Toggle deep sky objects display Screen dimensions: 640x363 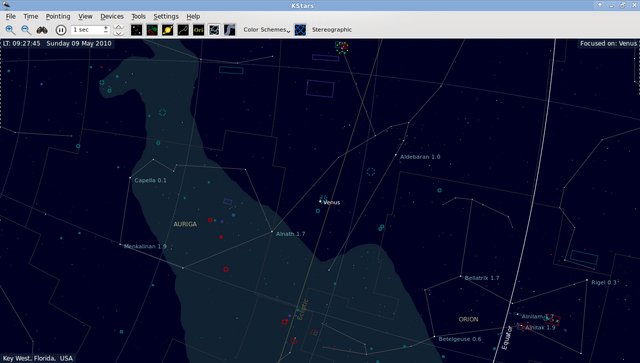point(152,30)
